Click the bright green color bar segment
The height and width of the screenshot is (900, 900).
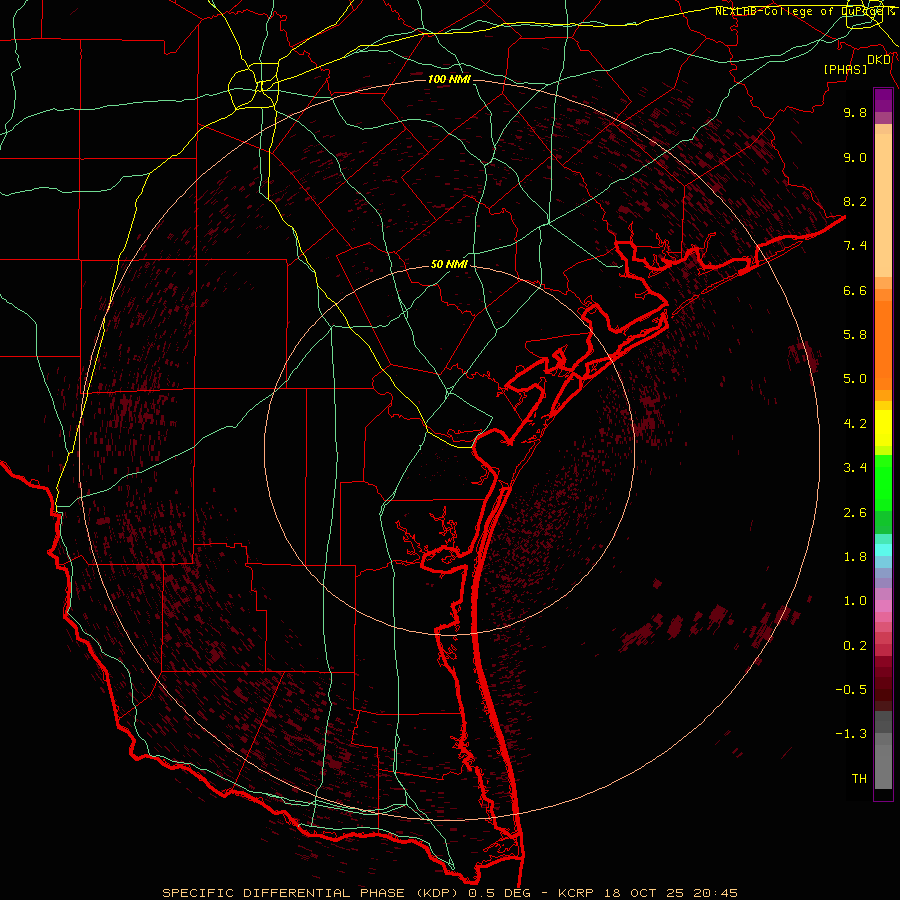[x=883, y=482]
